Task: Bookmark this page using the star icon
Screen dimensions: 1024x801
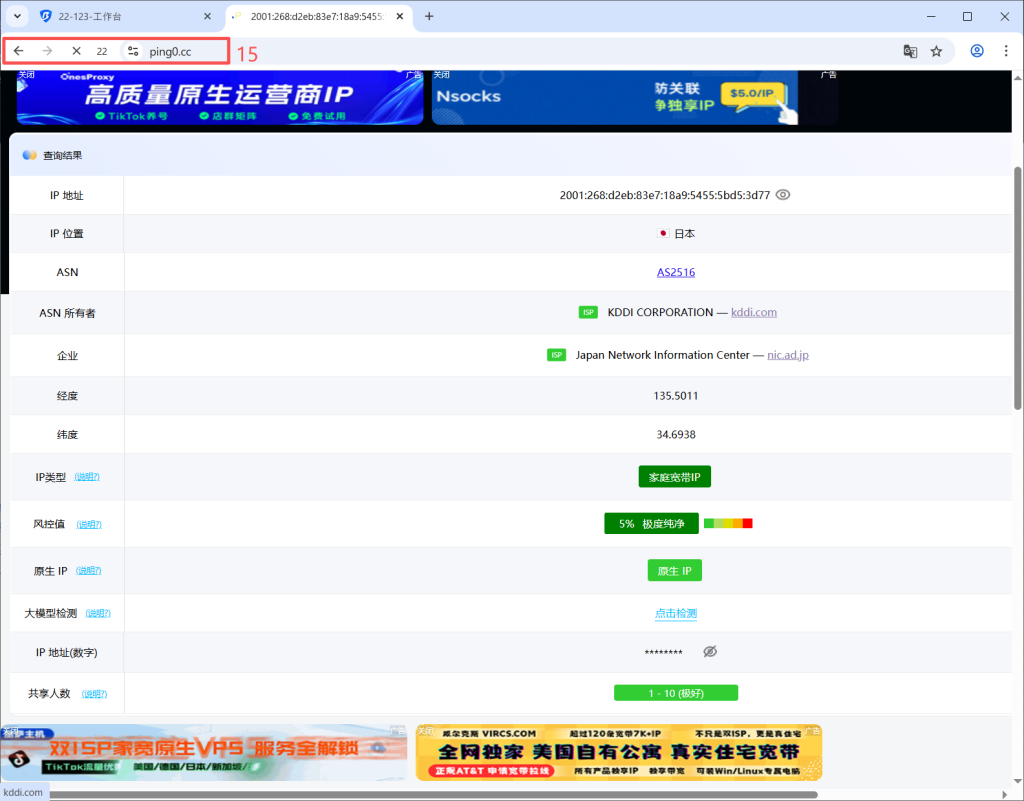Action: click(x=937, y=50)
